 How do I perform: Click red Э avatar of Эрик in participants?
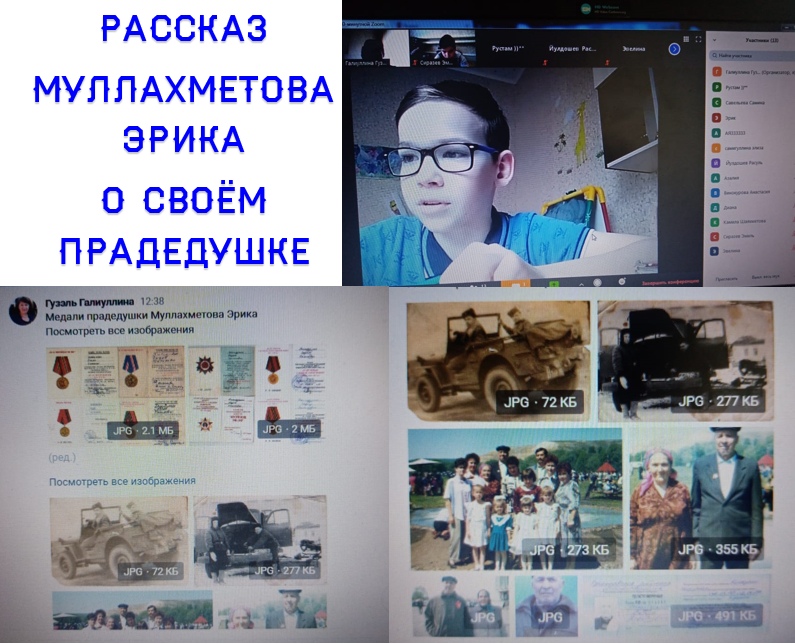tap(716, 118)
